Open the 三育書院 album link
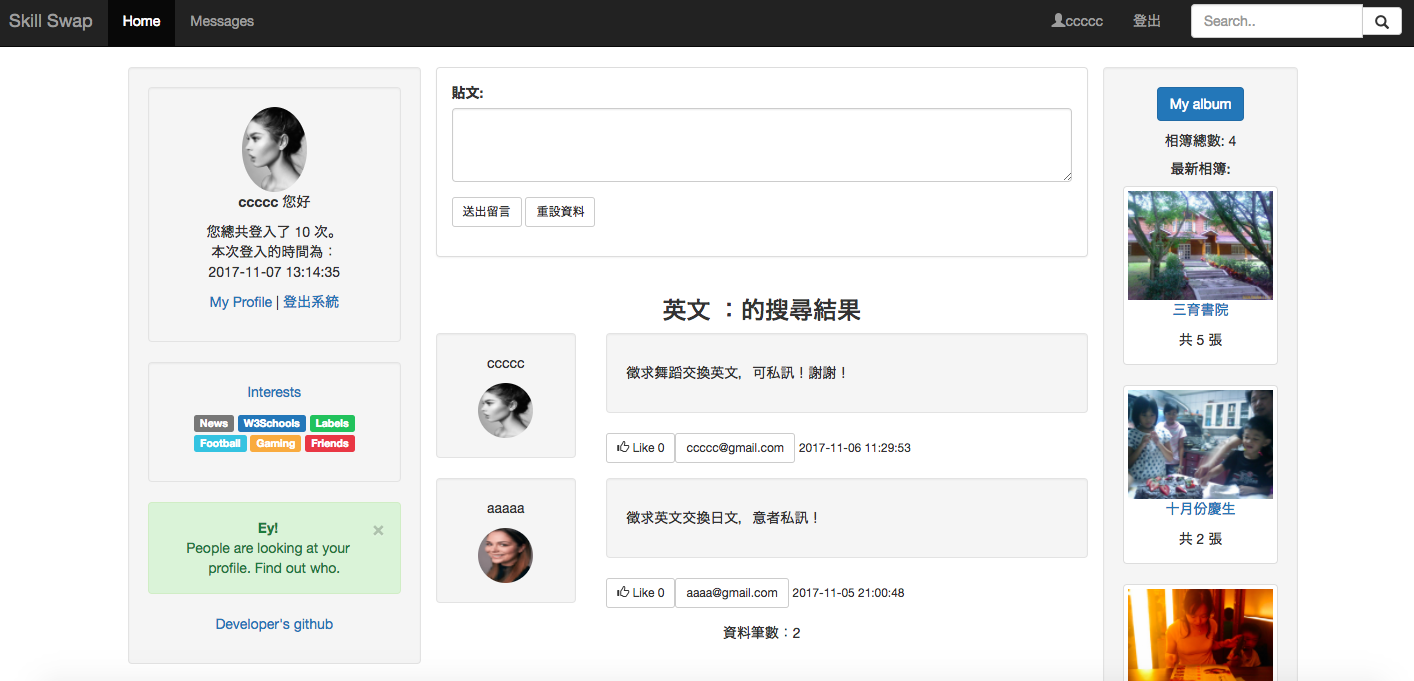This screenshot has width=1414, height=681. pyautogui.click(x=1200, y=310)
